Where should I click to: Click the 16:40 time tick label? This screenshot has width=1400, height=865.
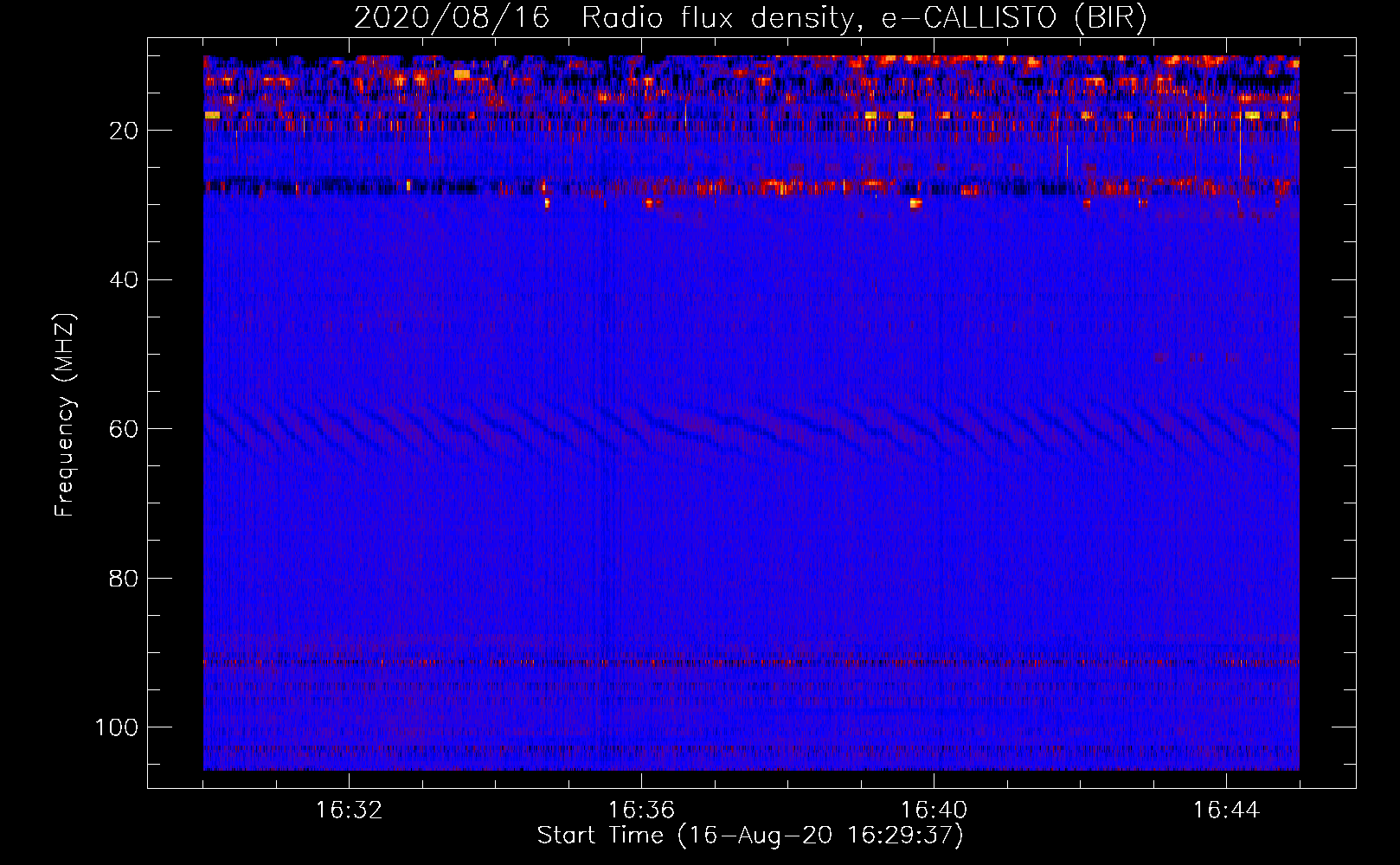[x=934, y=811]
